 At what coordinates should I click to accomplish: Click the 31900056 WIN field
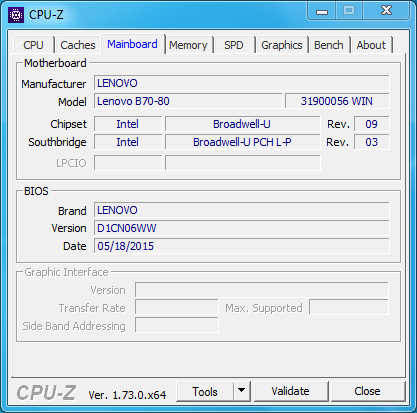(x=337, y=101)
